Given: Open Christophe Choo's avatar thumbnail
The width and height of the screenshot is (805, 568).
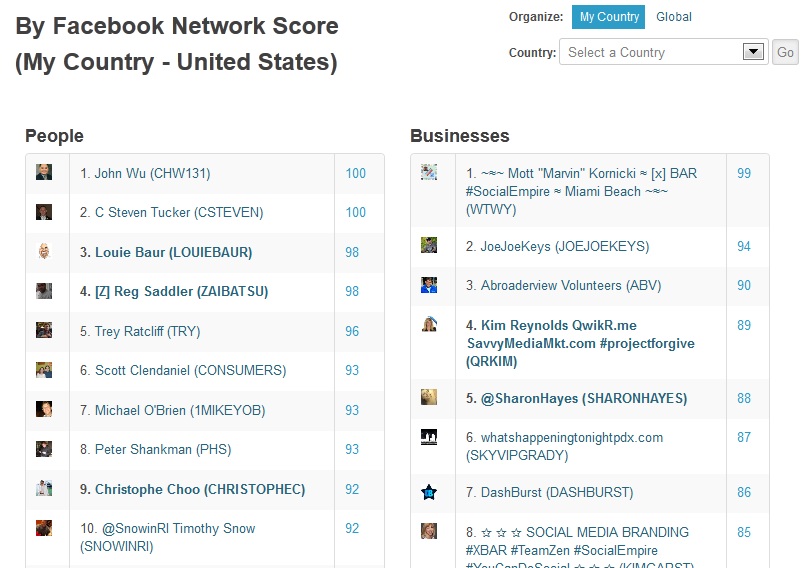Looking at the screenshot, I should (x=44, y=488).
